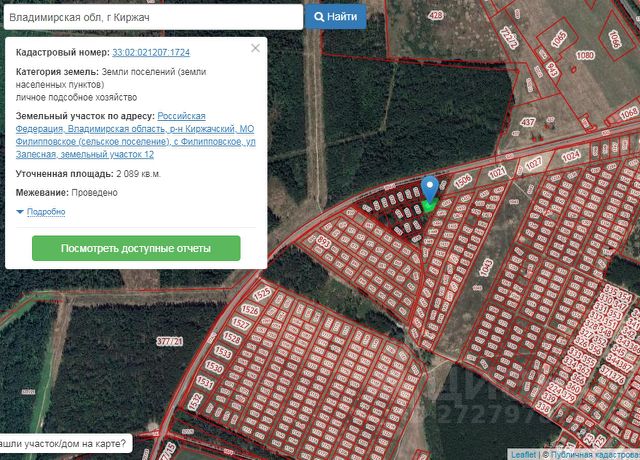Focus the address search field
This screenshot has height=460, width=640.
(150, 17)
